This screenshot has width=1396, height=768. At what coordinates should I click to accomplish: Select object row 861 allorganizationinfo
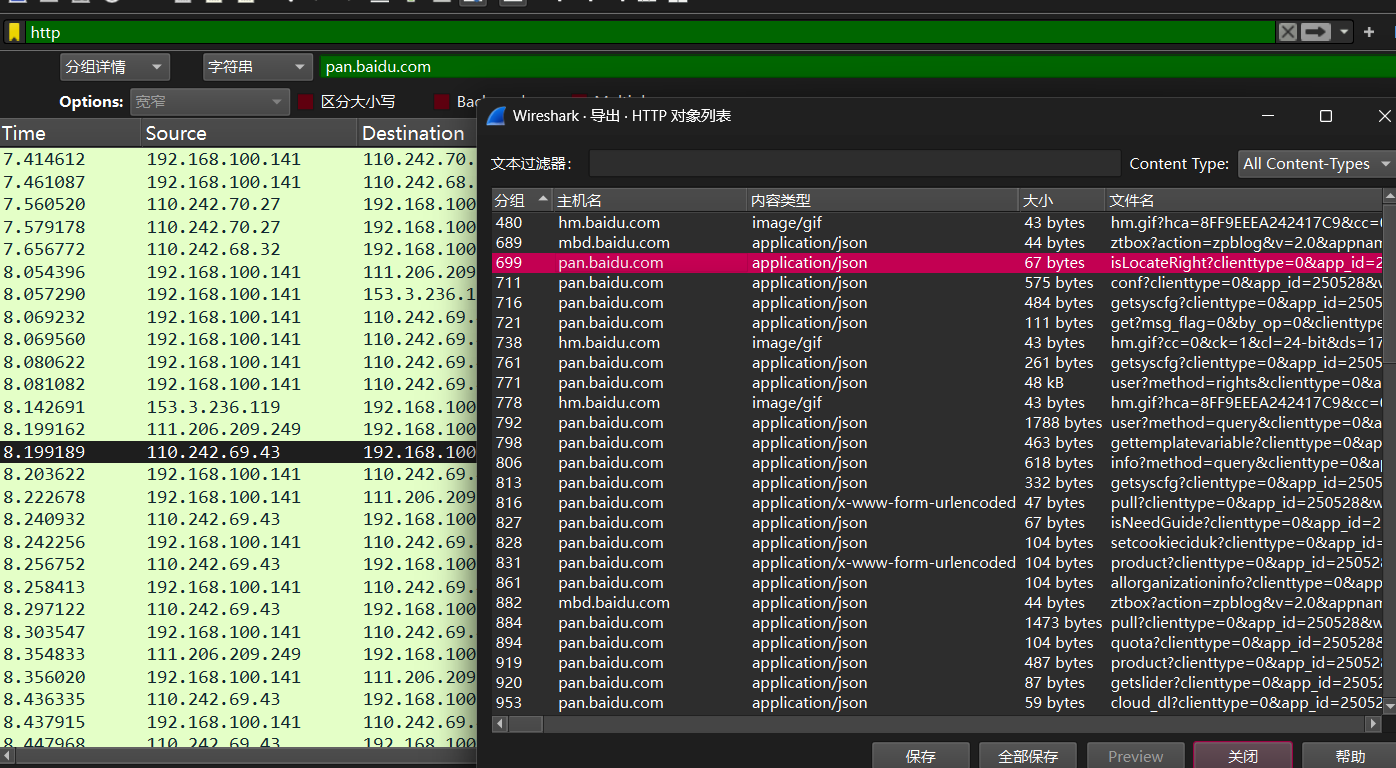tap(936, 582)
